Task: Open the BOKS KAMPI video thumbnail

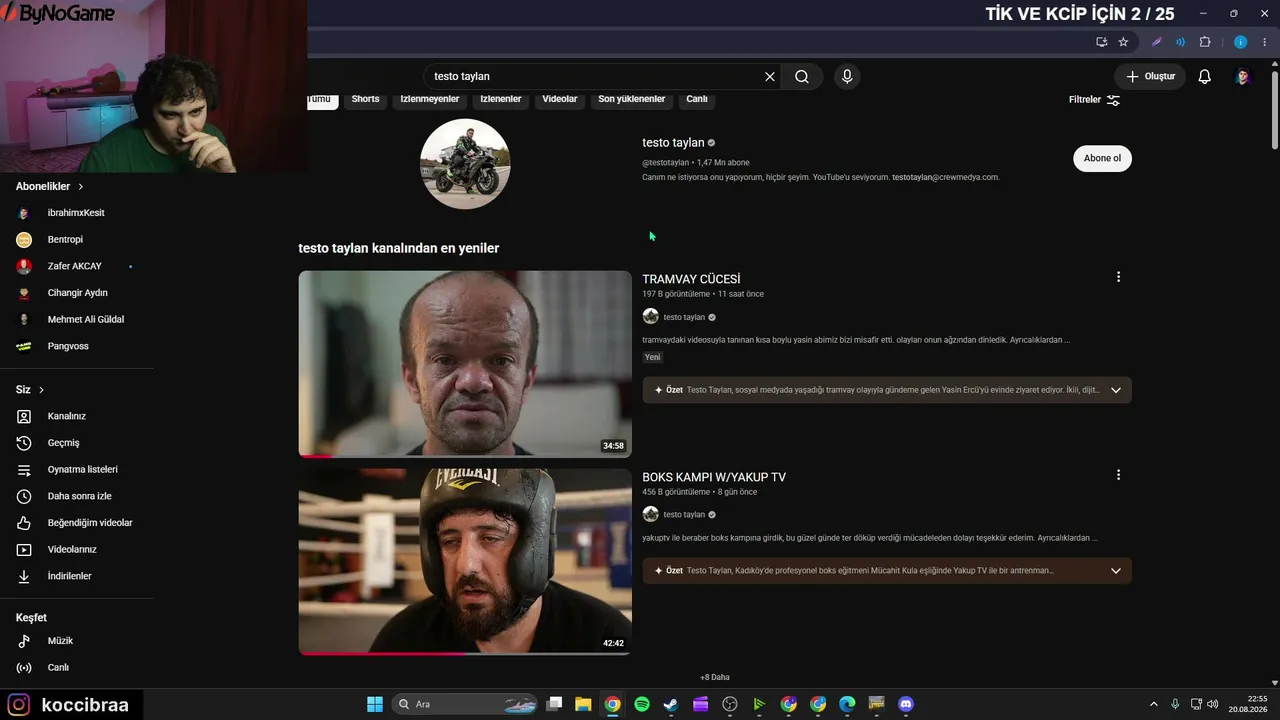Action: tap(465, 562)
